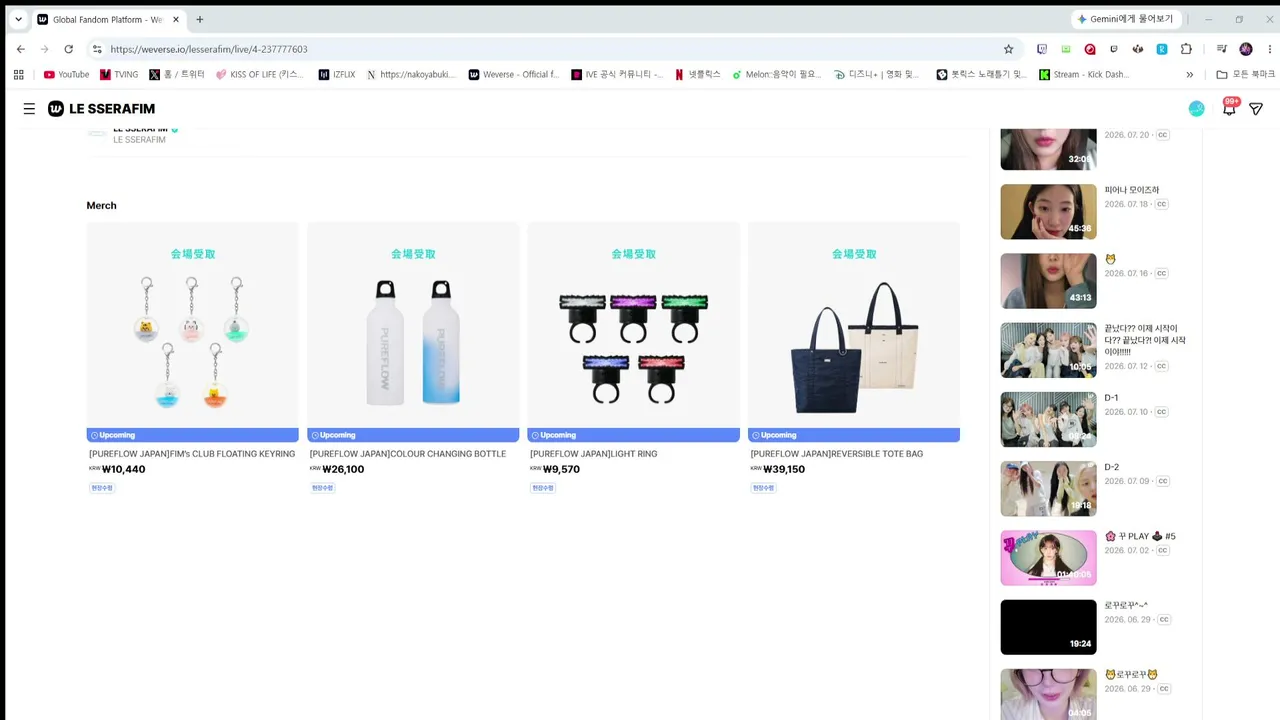Open the 디즈니+ bookmark
The width and height of the screenshot is (1280, 720).
[x=876, y=74]
